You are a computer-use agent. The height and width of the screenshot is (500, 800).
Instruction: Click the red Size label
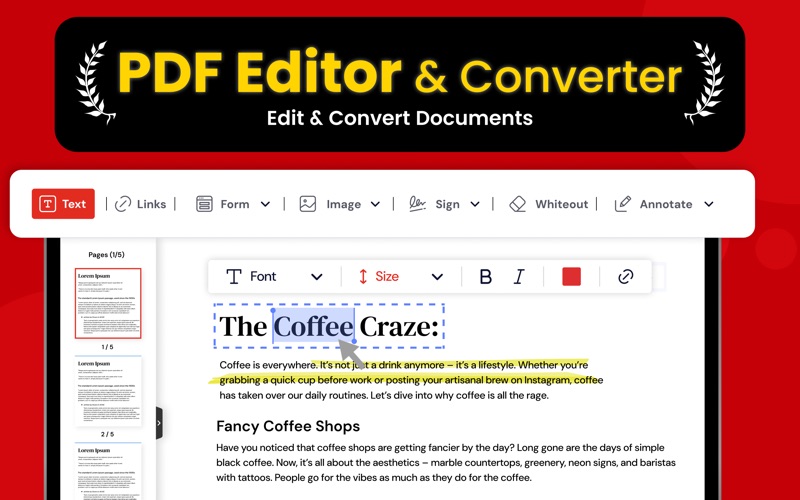[387, 277]
